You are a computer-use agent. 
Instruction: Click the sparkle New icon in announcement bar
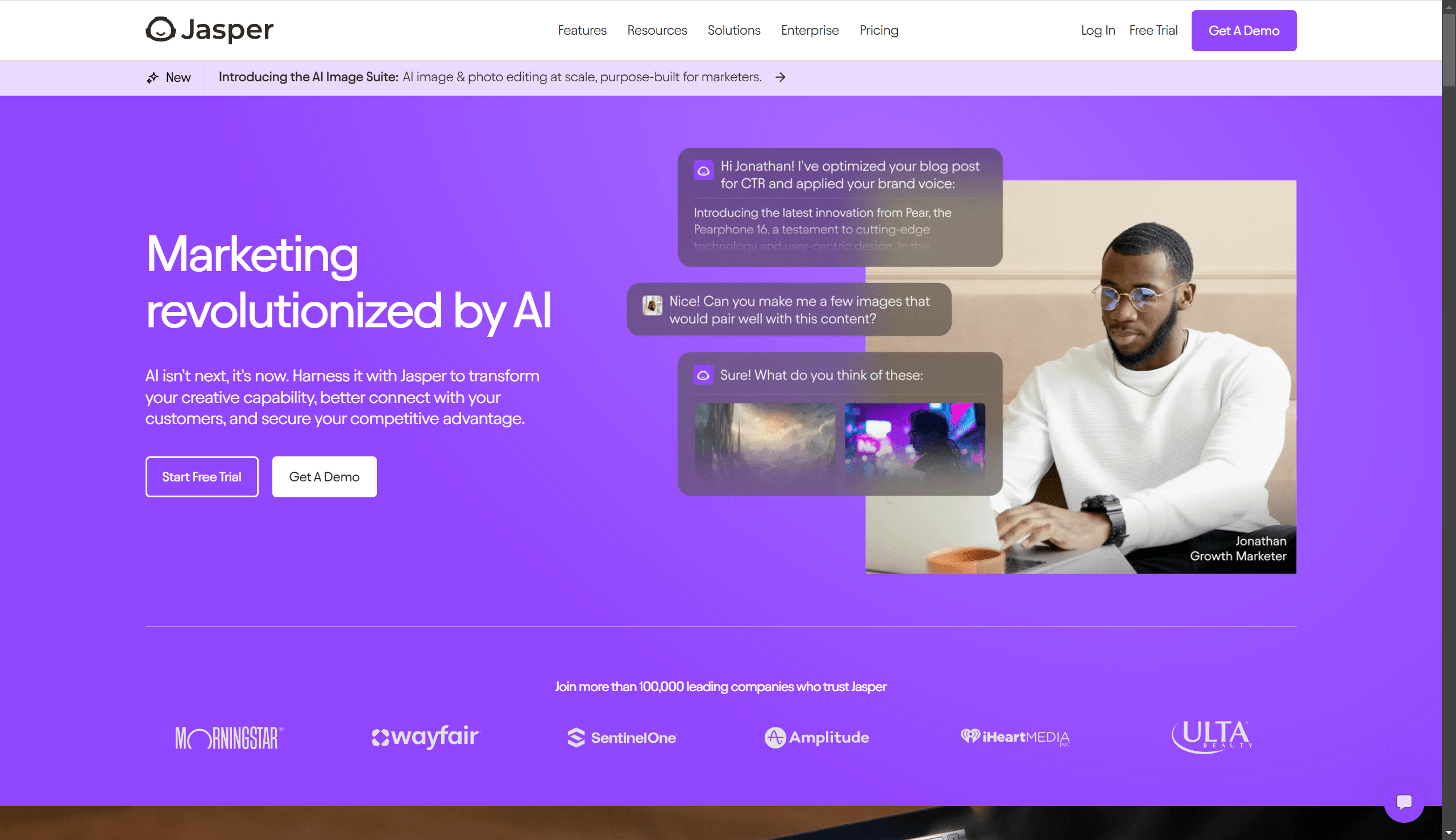click(x=152, y=77)
